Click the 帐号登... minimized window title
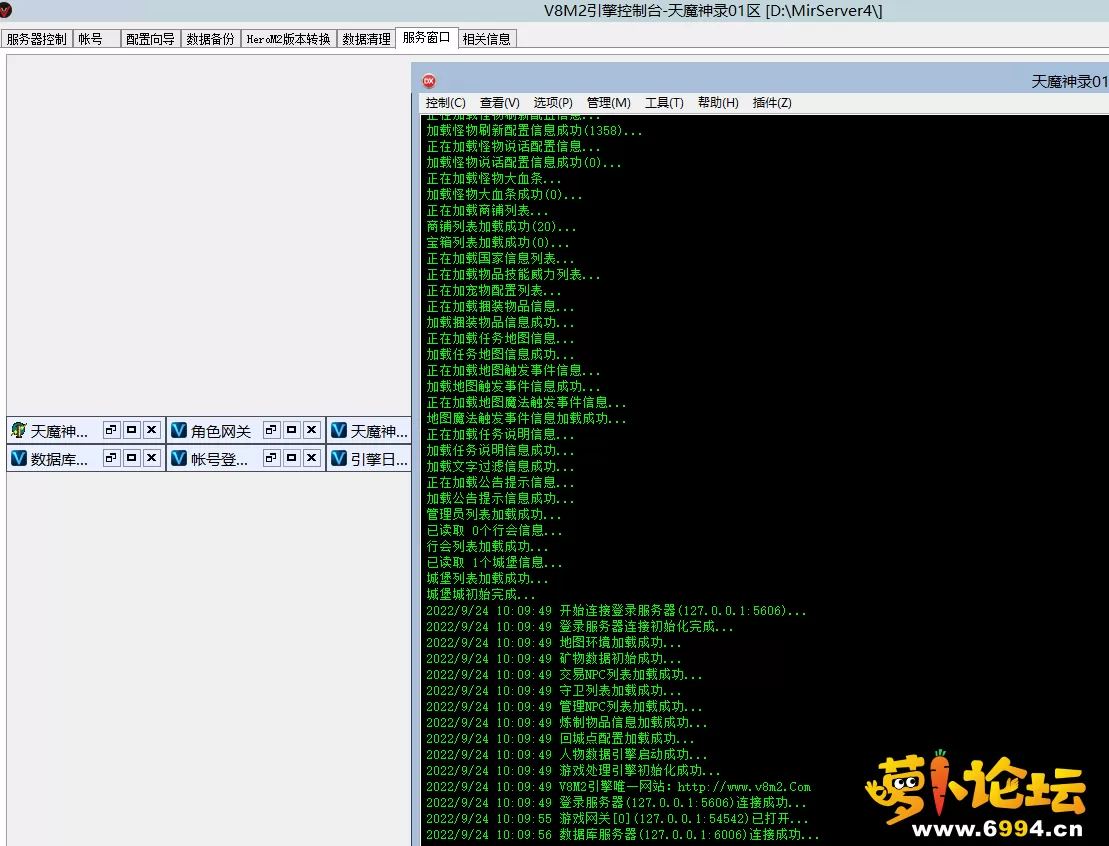 coord(219,459)
